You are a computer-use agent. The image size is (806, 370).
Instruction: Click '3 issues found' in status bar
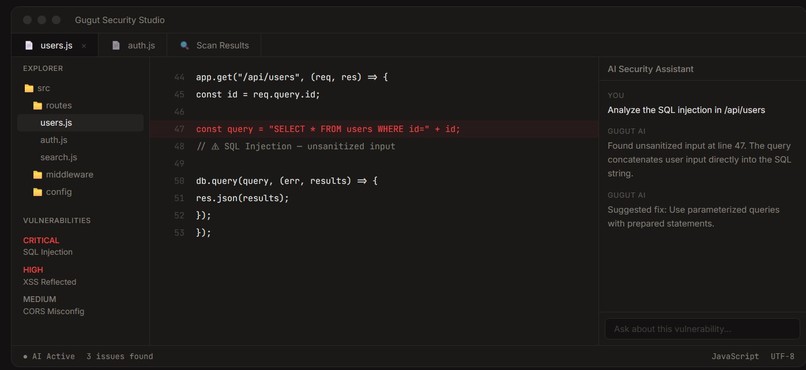click(x=119, y=356)
